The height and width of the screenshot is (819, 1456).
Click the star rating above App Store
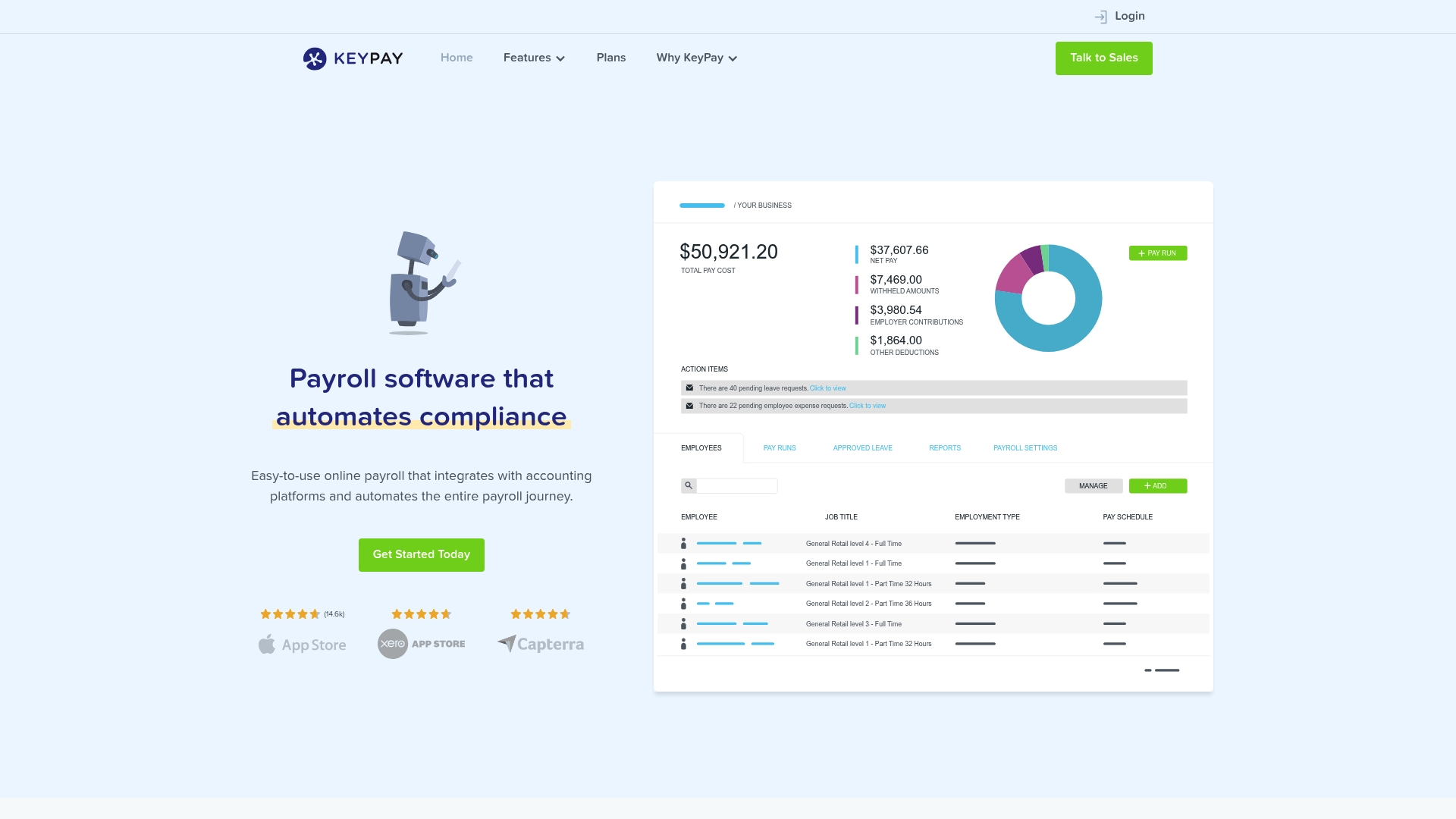point(290,614)
